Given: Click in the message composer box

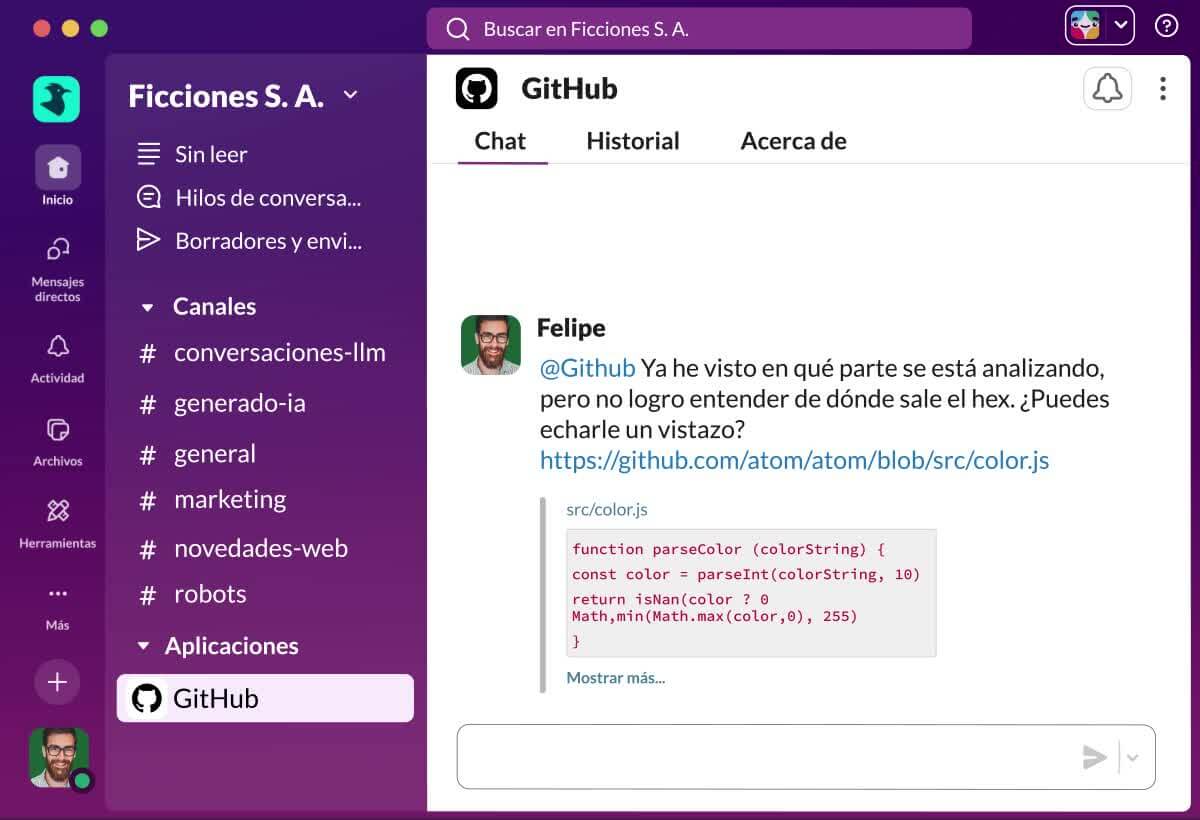Looking at the screenshot, I should pos(806,757).
